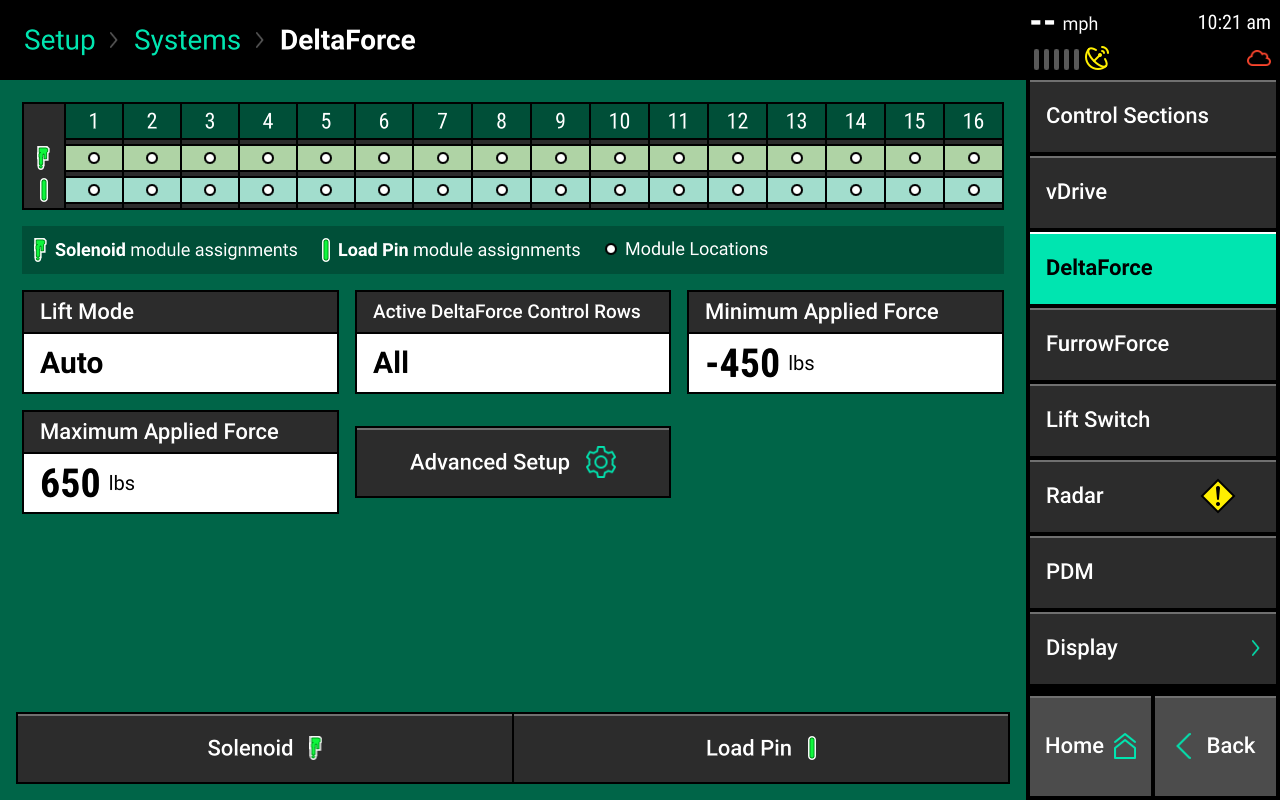Expand the Display menu chevron
This screenshot has width=1280, height=800.
coord(1255,648)
